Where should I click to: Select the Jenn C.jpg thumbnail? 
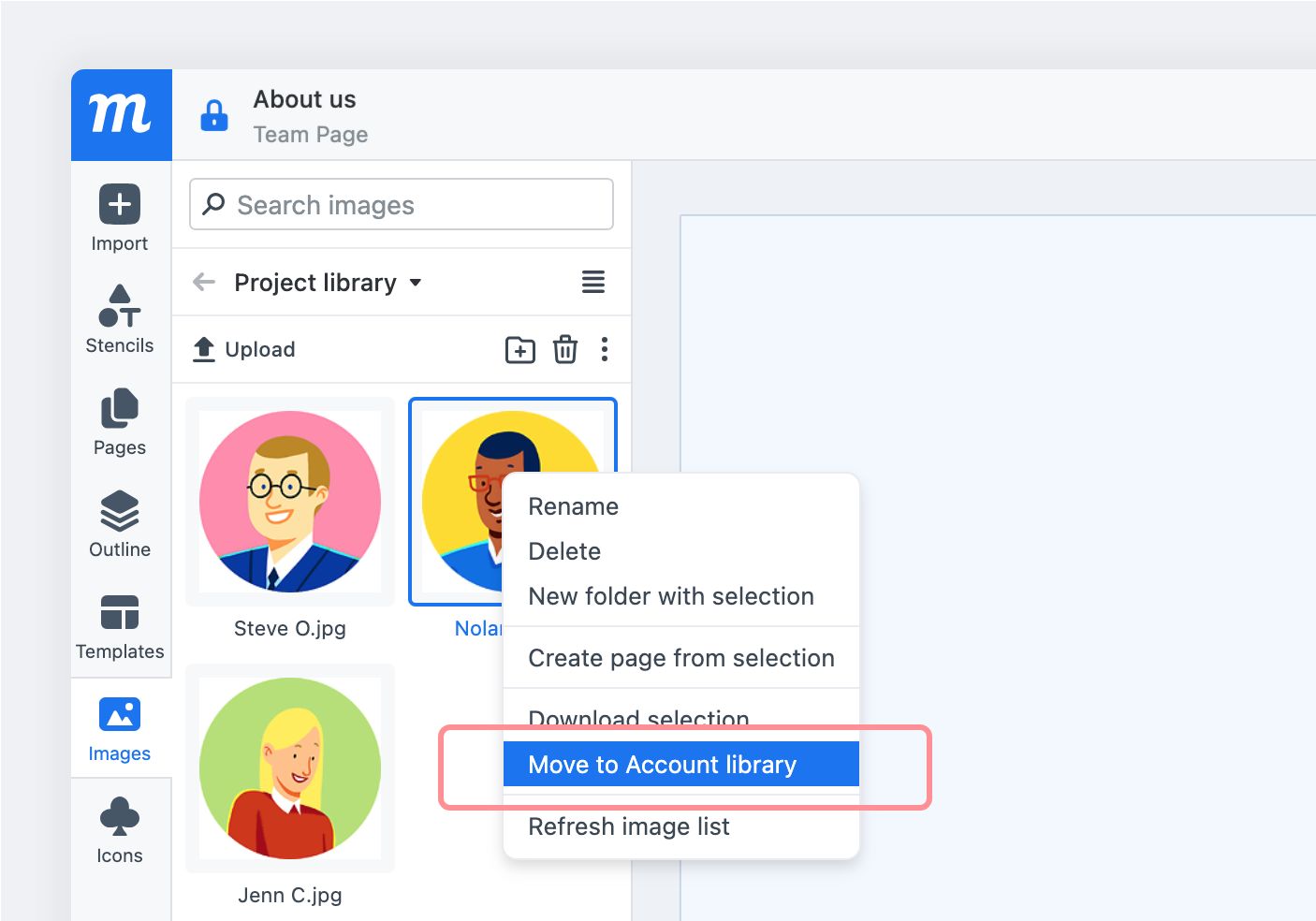pos(290,768)
